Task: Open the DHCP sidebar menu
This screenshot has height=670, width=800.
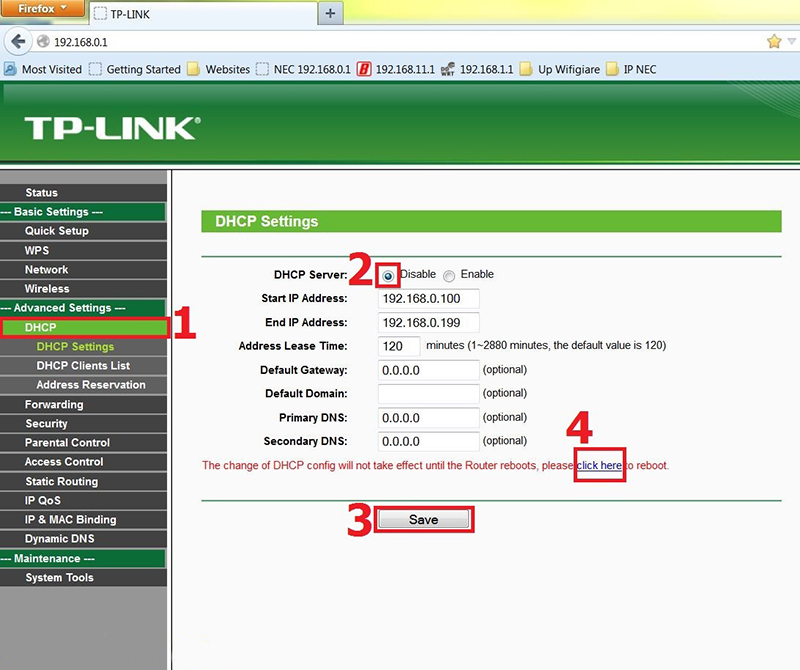Action: (84, 328)
